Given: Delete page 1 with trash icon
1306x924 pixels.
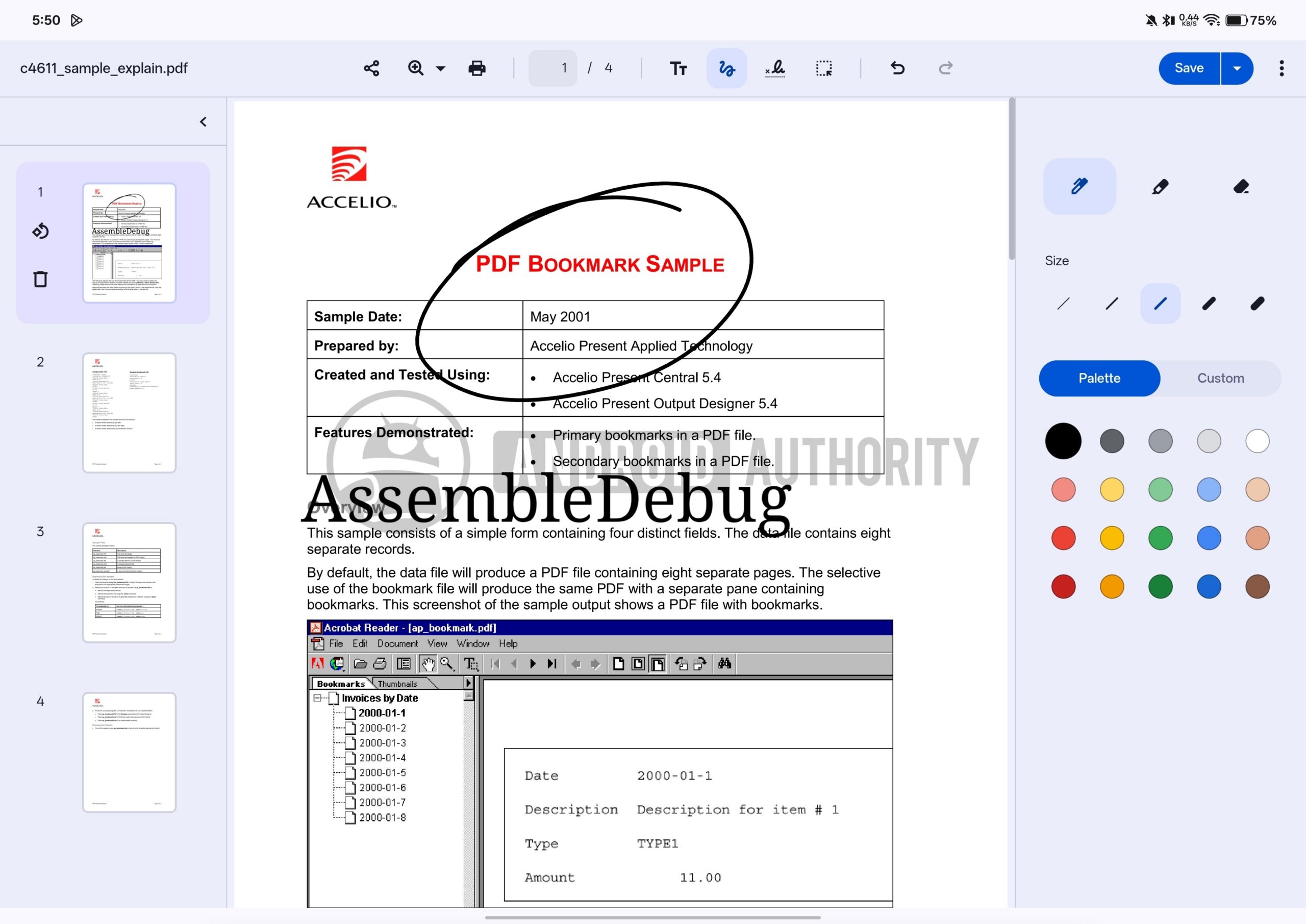Looking at the screenshot, I should (x=40, y=279).
